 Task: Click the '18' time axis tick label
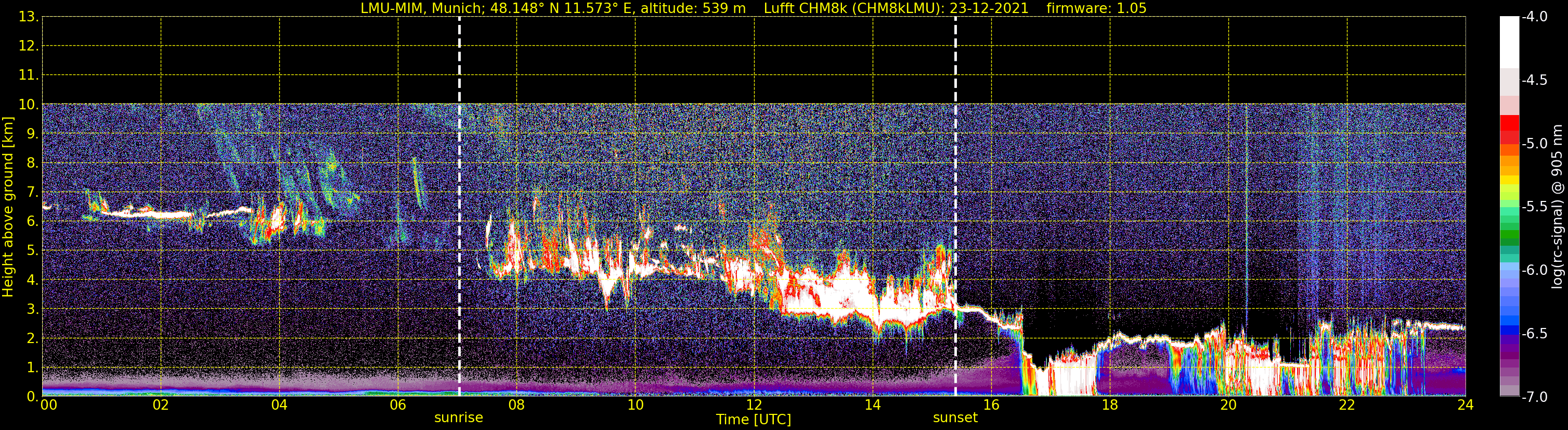coord(1110,405)
